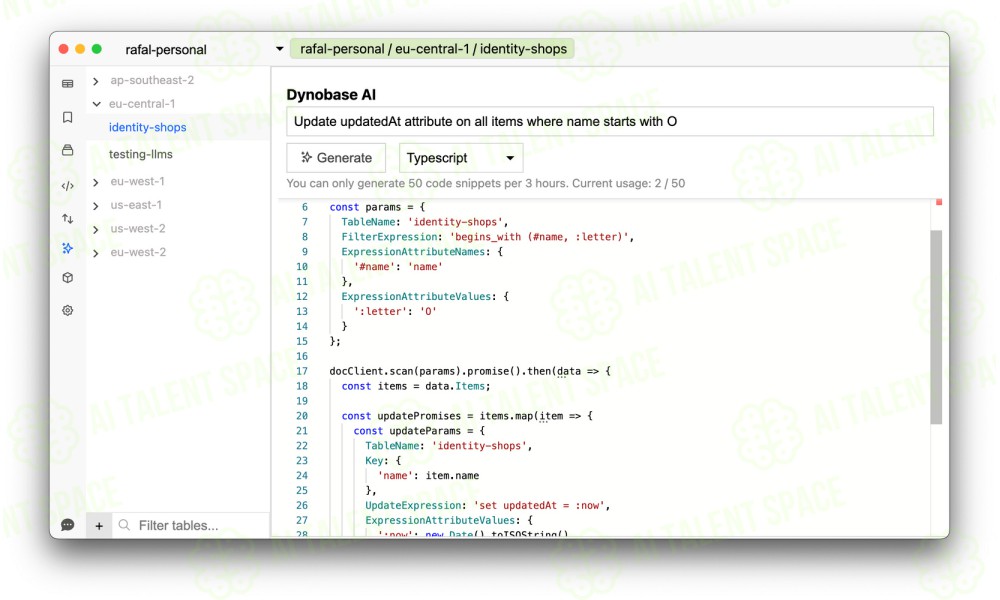Open the code generation icon in sidebar
1000x600 pixels.
click(68, 186)
